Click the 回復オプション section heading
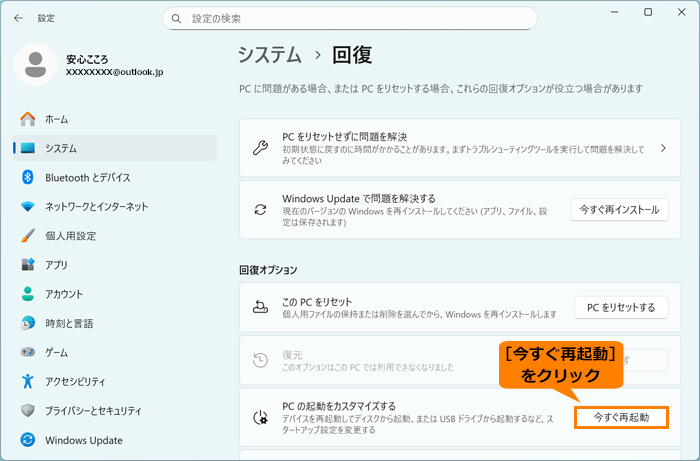This screenshot has height=461, width=700. (x=268, y=270)
